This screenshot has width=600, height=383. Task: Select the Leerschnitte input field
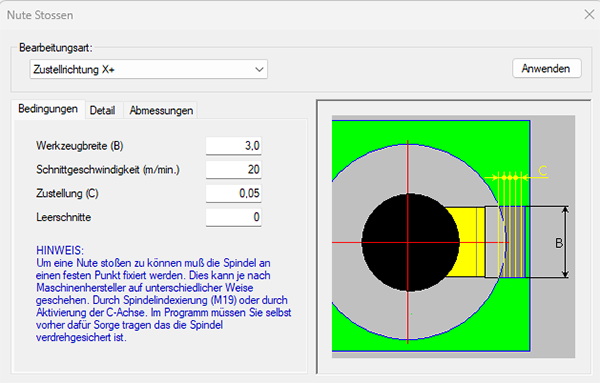pos(233,217)
